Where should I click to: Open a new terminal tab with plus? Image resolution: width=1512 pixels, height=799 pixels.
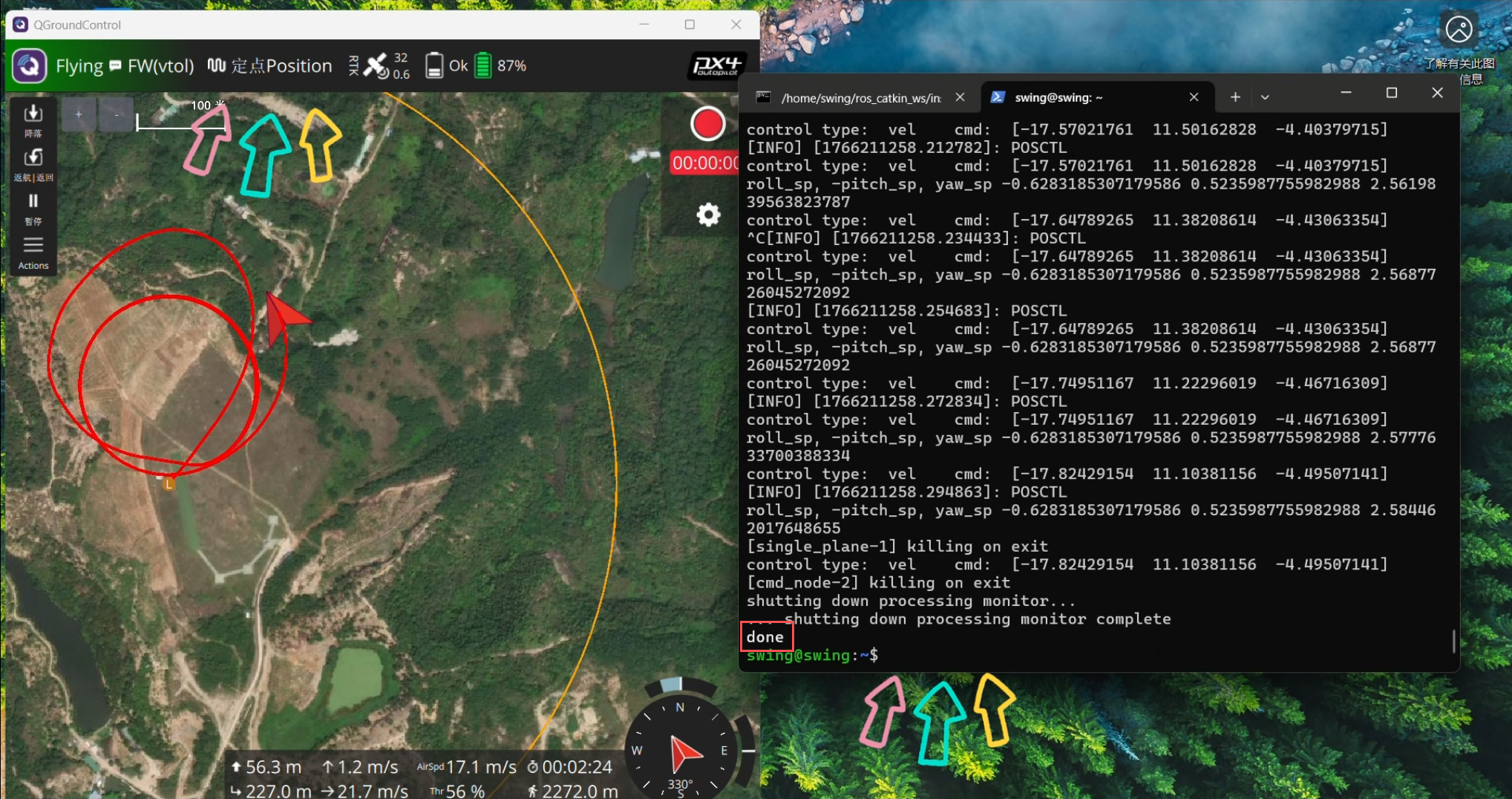(1235, 97)
